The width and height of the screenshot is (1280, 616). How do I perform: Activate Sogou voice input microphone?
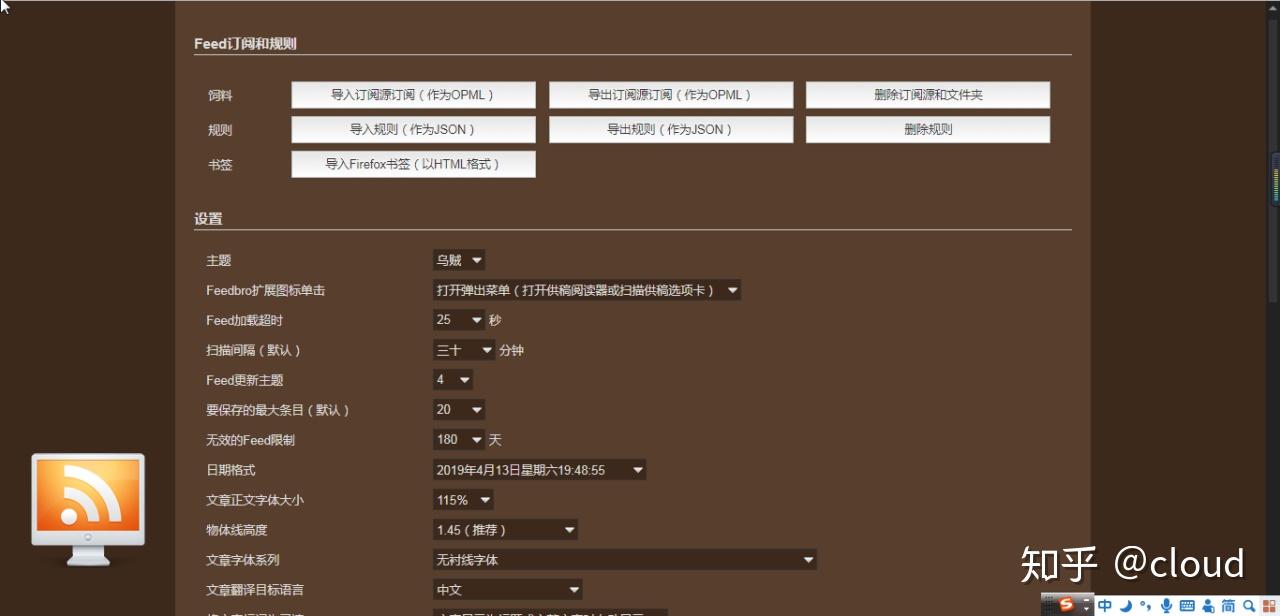(x=1166, y=605)
